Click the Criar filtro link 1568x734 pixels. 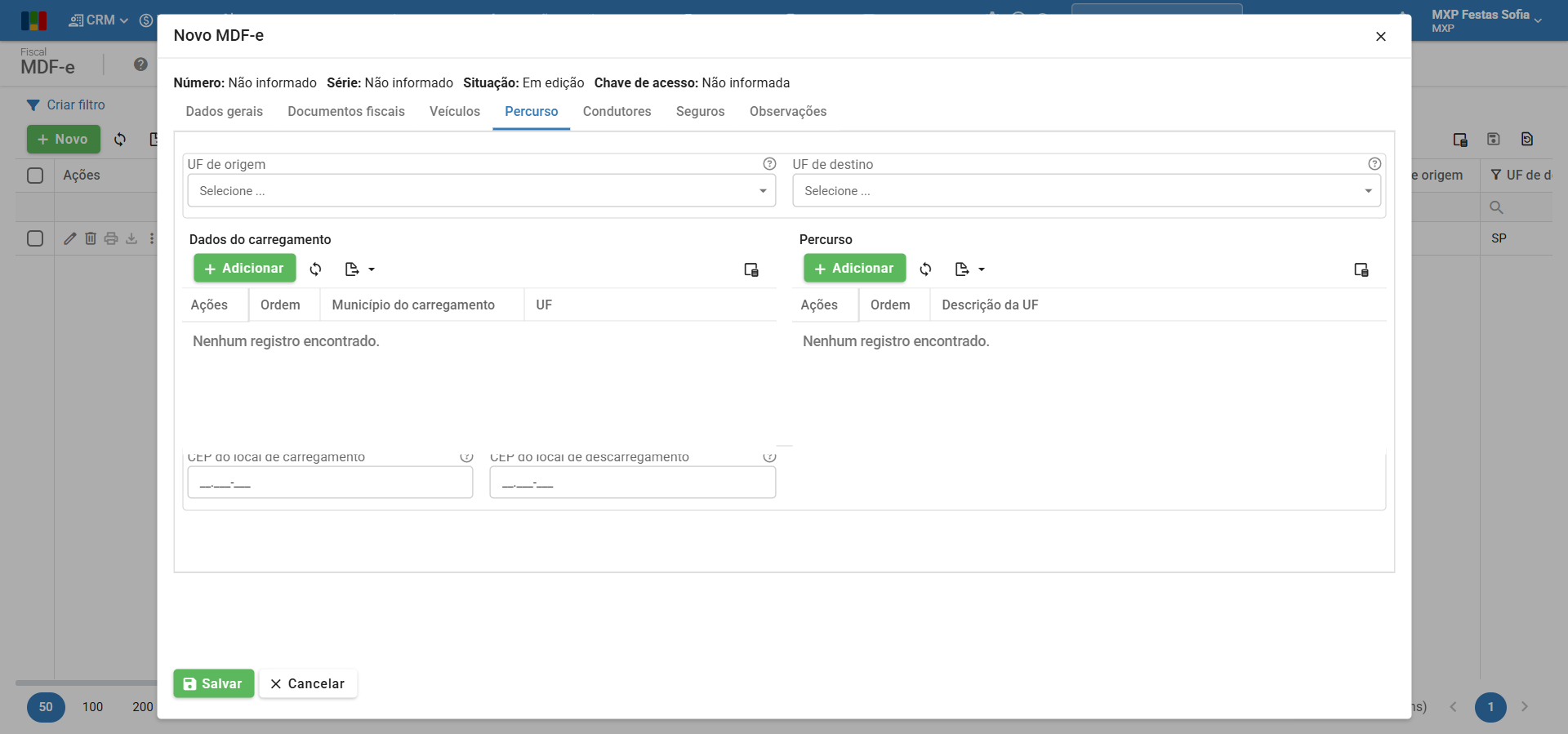[x=76, y=105]
